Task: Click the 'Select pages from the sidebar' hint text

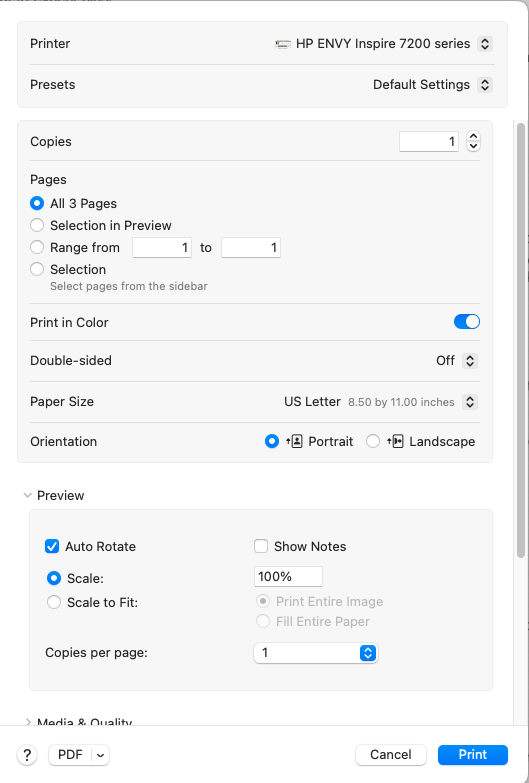Action: (129, 286)
